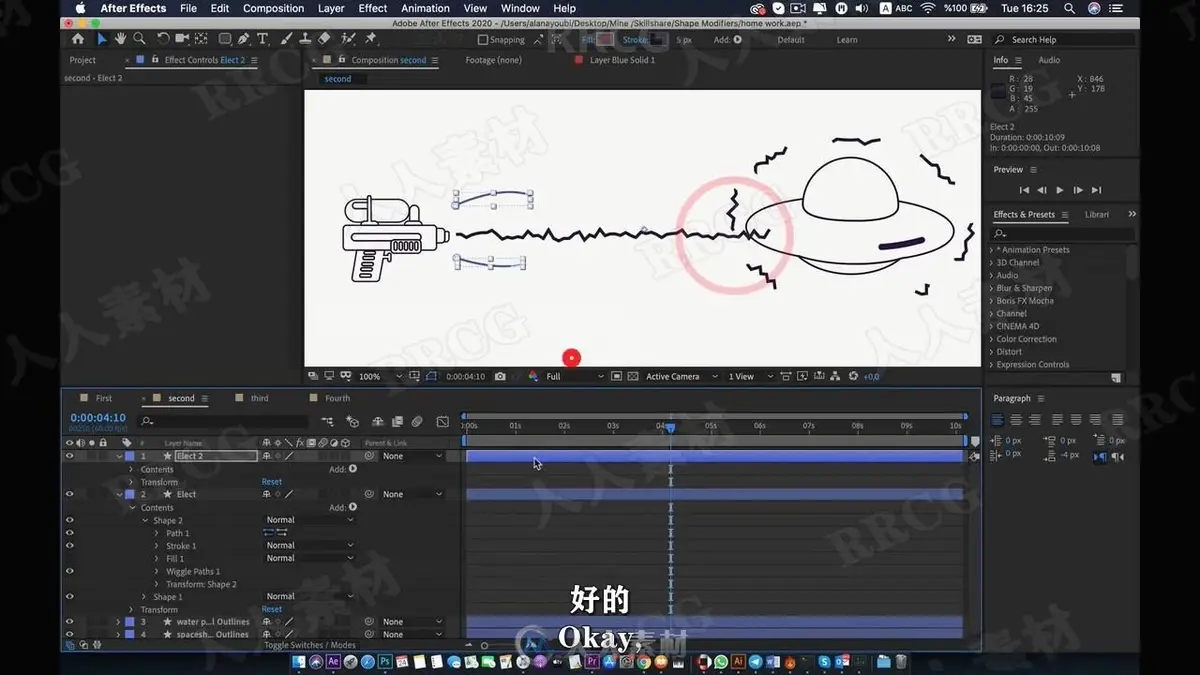Expand the Path 1 property

click(157, 533)
